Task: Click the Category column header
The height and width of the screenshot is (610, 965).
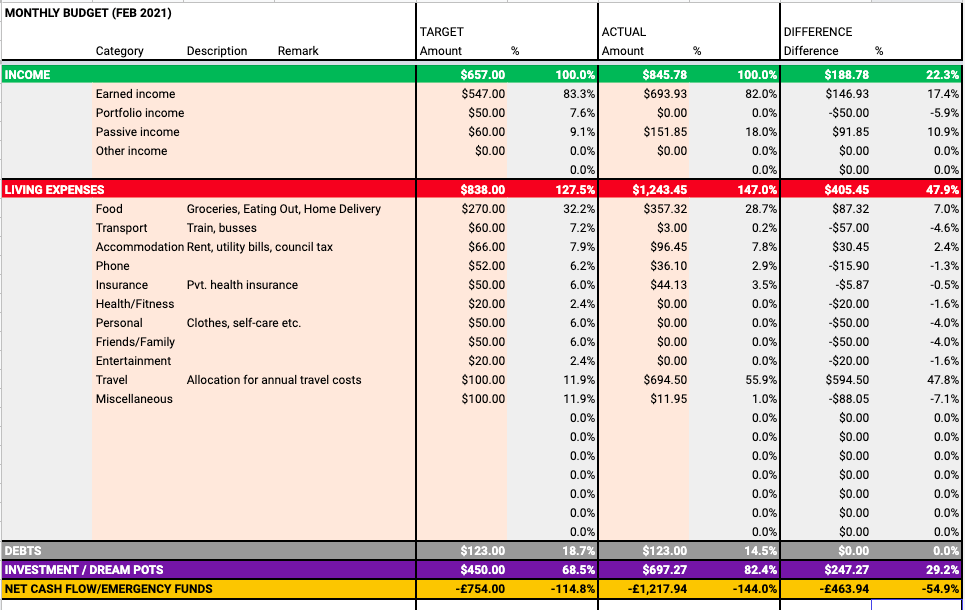Action: 119,51
